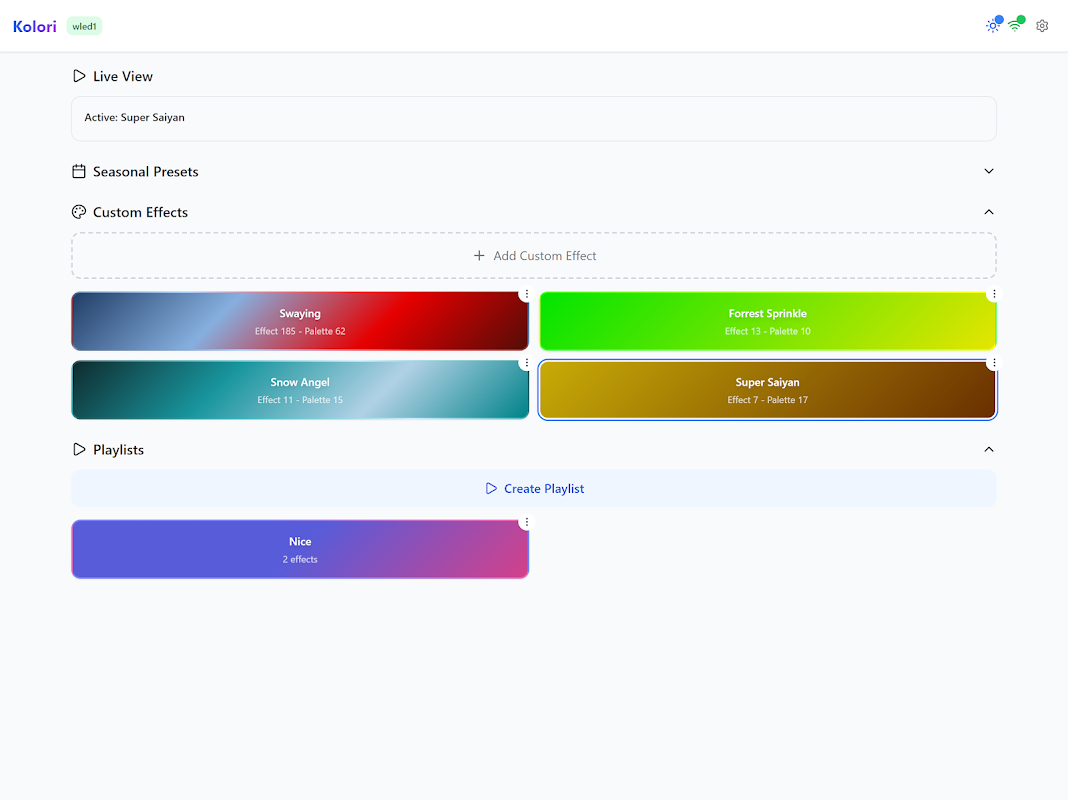
Task: Click the wled1 device badge
Action: point(84,27)
